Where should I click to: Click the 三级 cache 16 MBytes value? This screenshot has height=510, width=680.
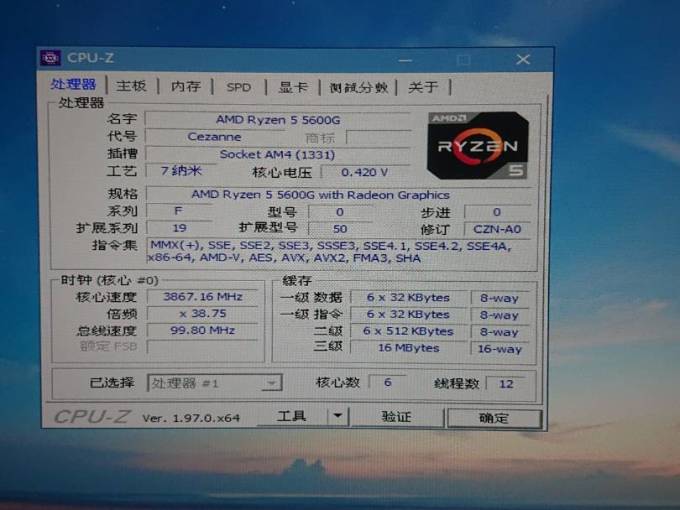click(408, 348)
